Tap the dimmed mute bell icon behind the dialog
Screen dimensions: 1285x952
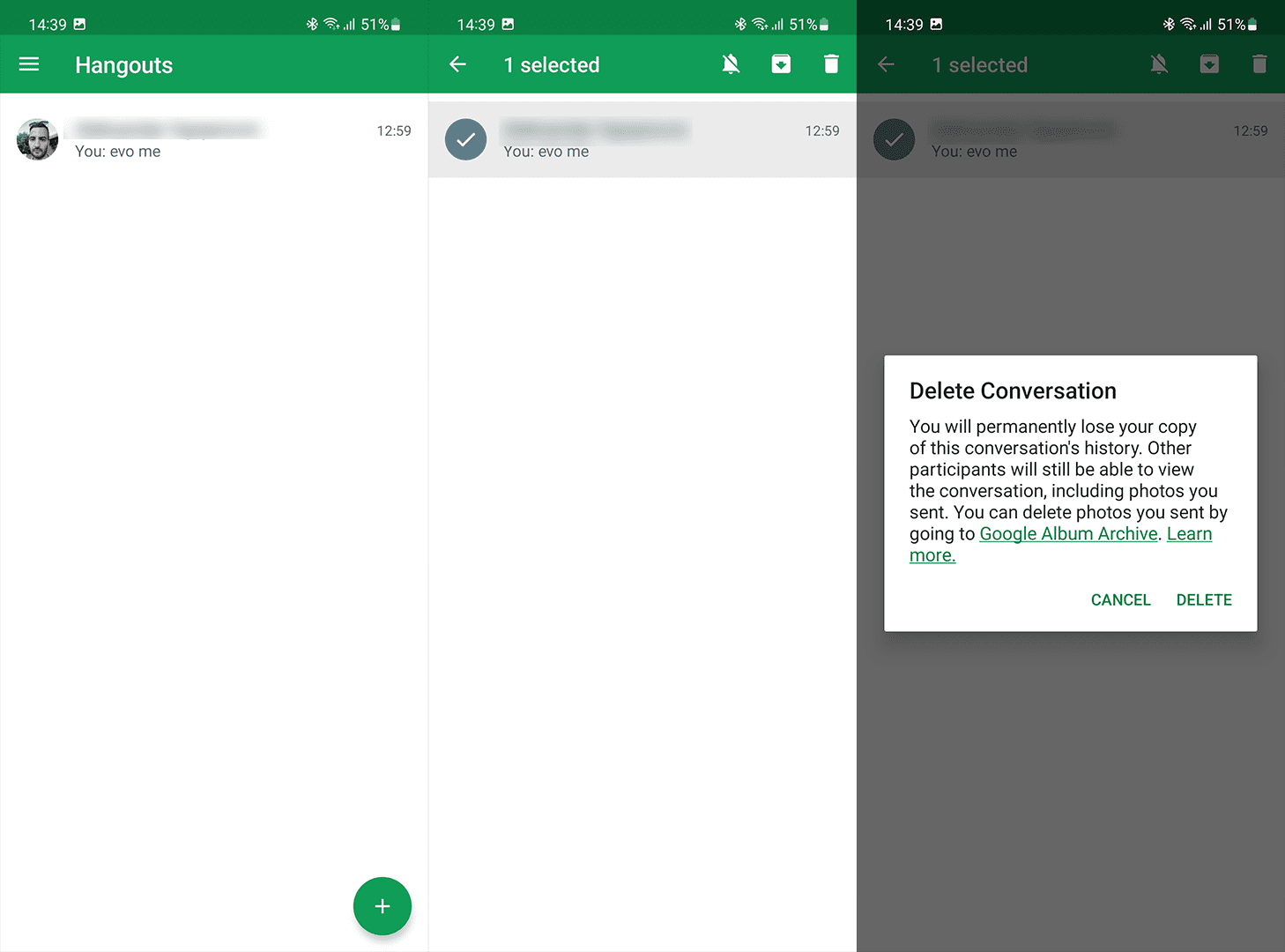(x=1159, y=64)
